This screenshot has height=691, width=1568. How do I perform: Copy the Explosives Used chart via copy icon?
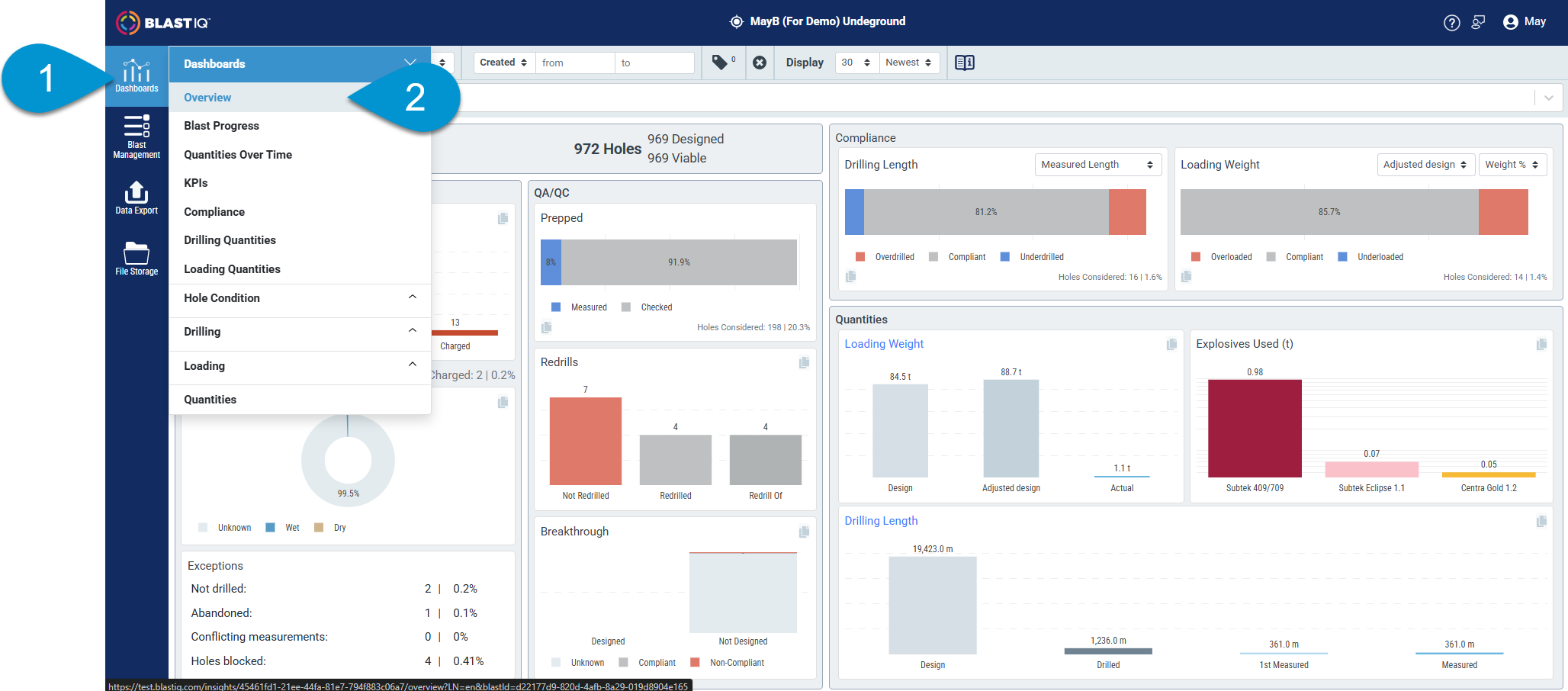point(1541,345)
